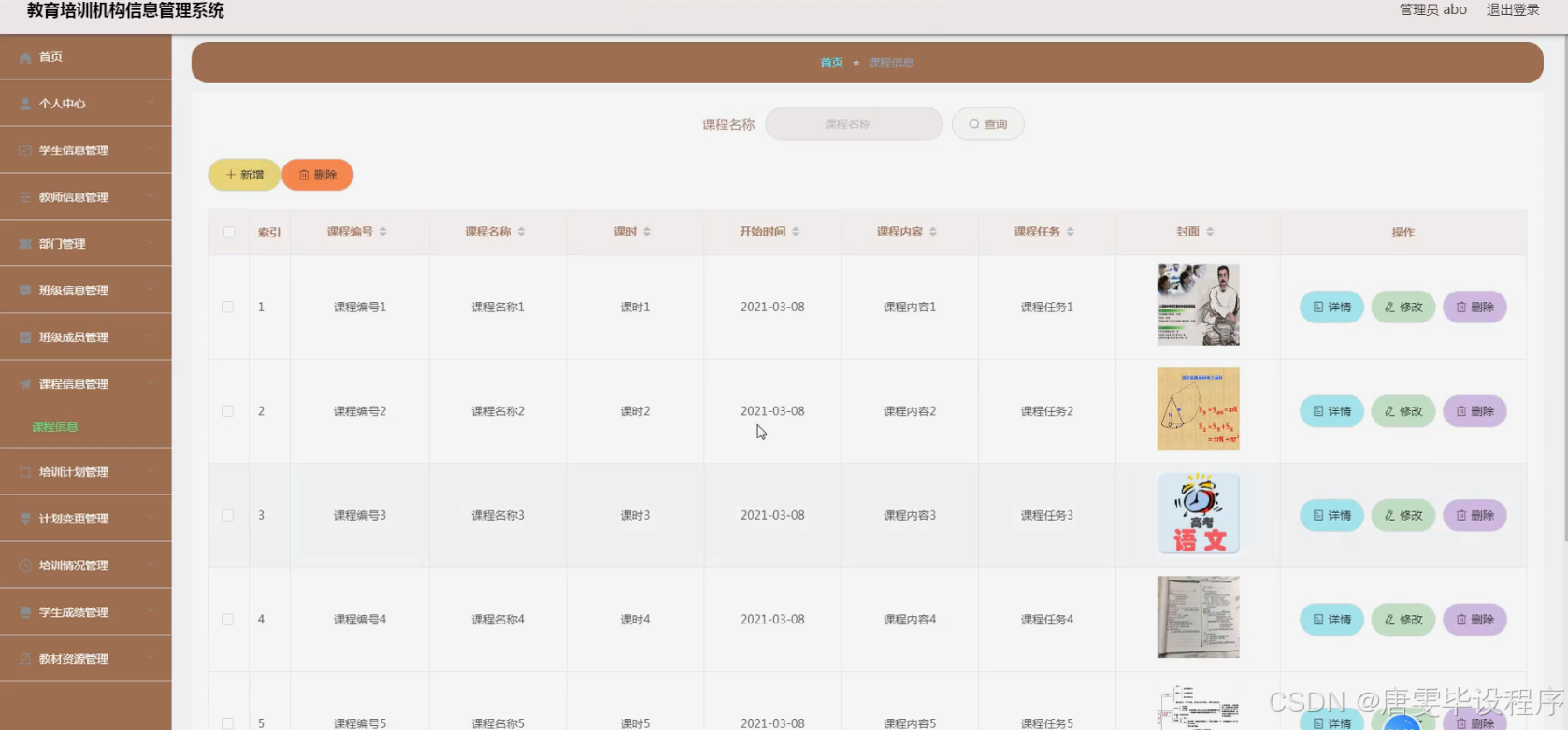The image size is (1568, 730).
Task: Click the icon beside 班级信息管理
Action: [25, 291]
